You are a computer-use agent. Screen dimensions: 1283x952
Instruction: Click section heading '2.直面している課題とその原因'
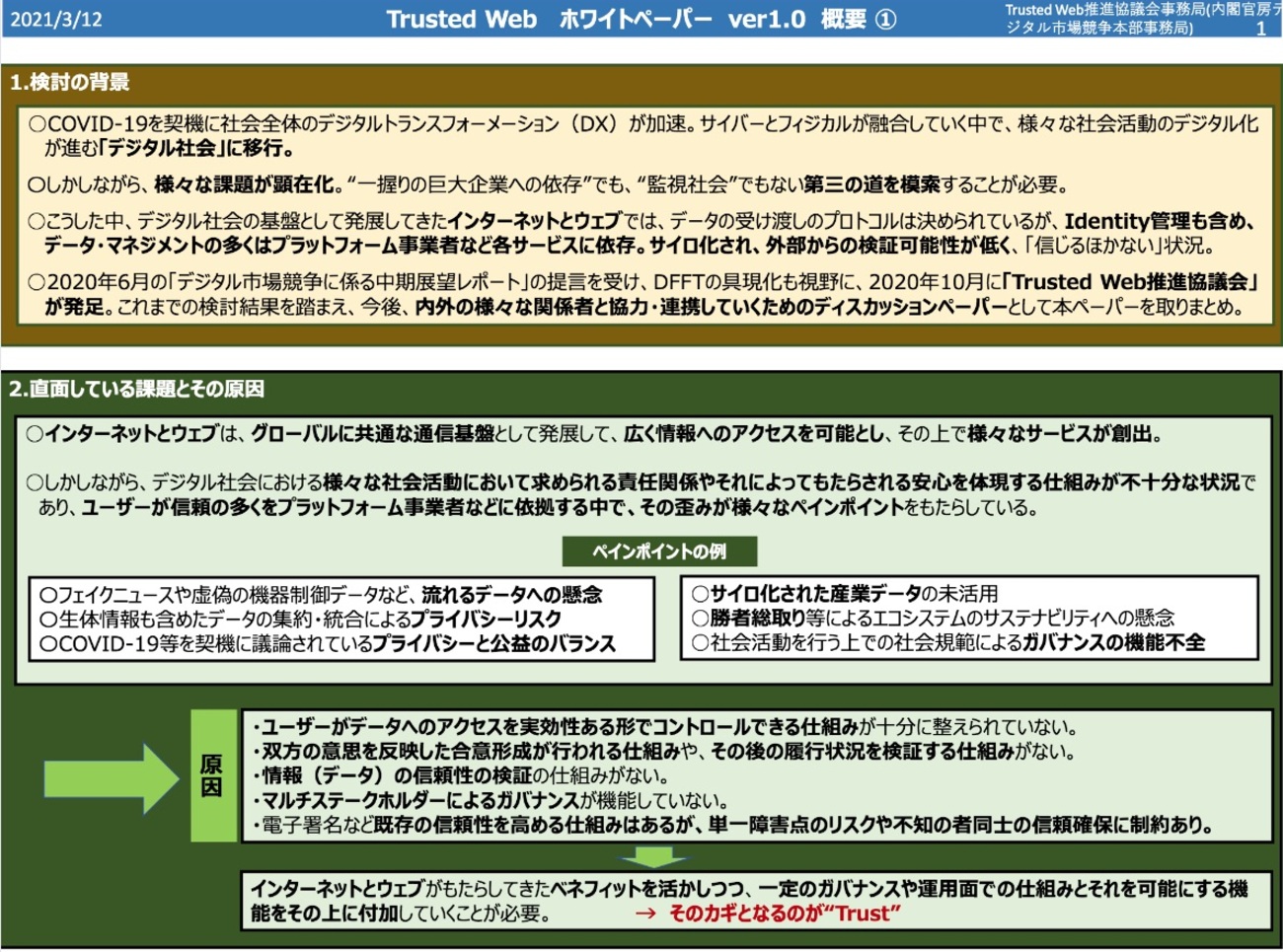137,389
